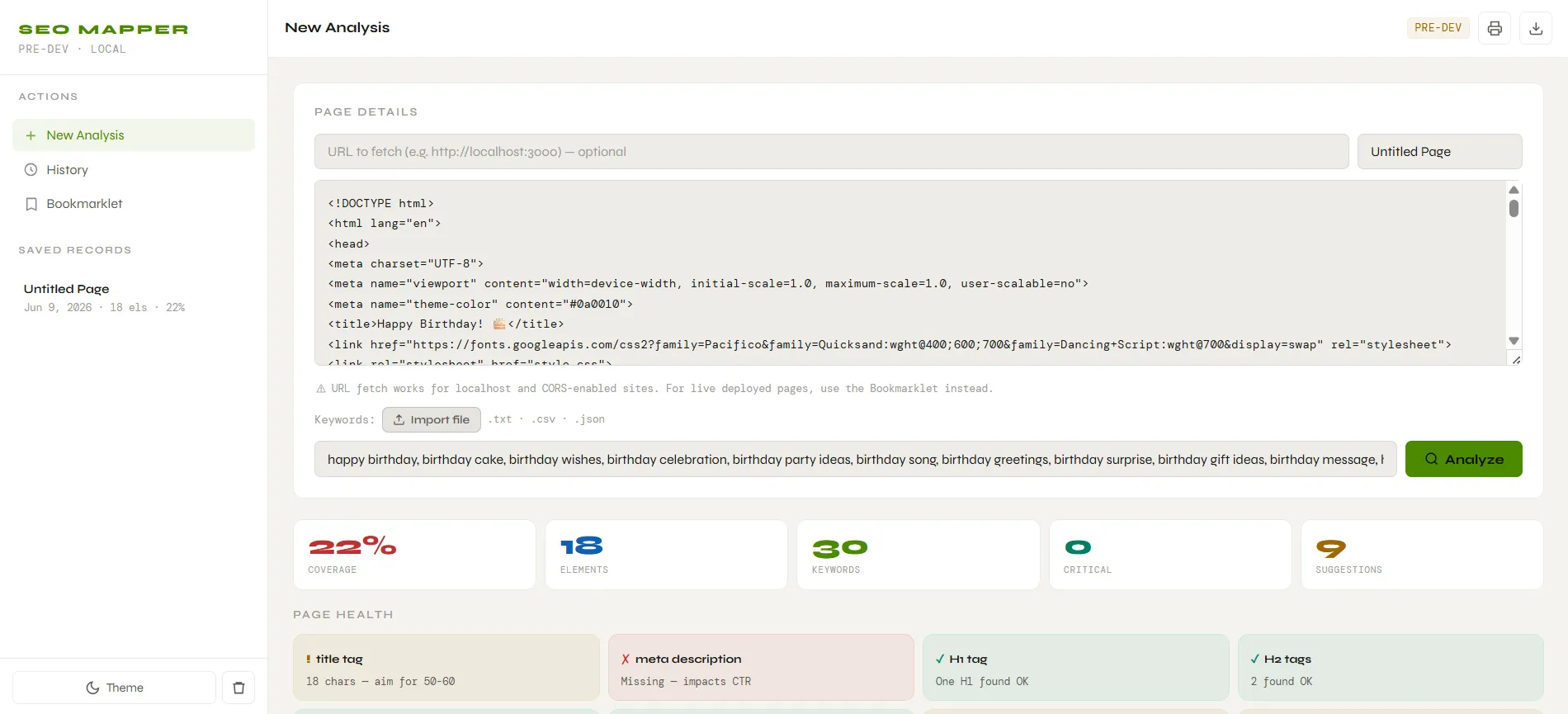Click the H2 tags health card

click(x=1391, y=668)
